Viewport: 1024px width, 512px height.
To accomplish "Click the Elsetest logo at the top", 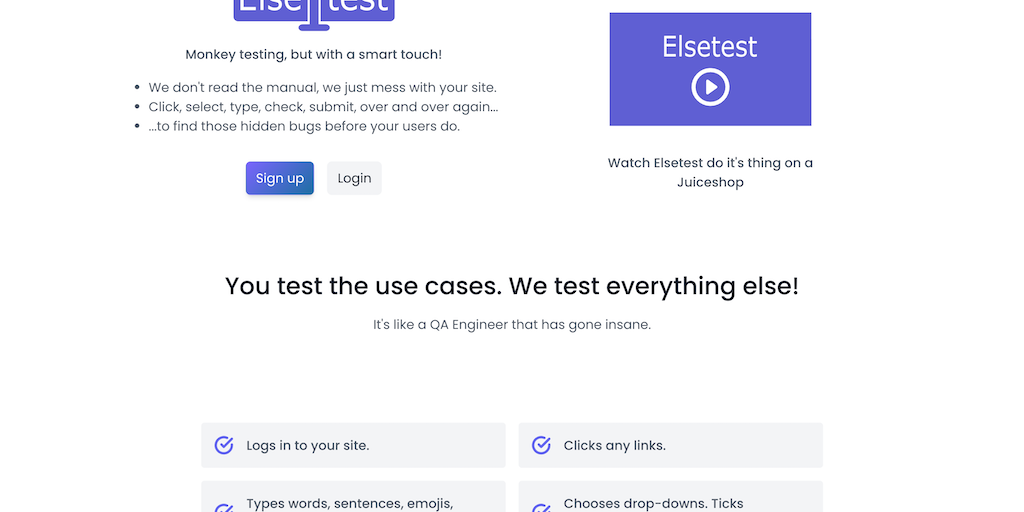I will (314, 10).
